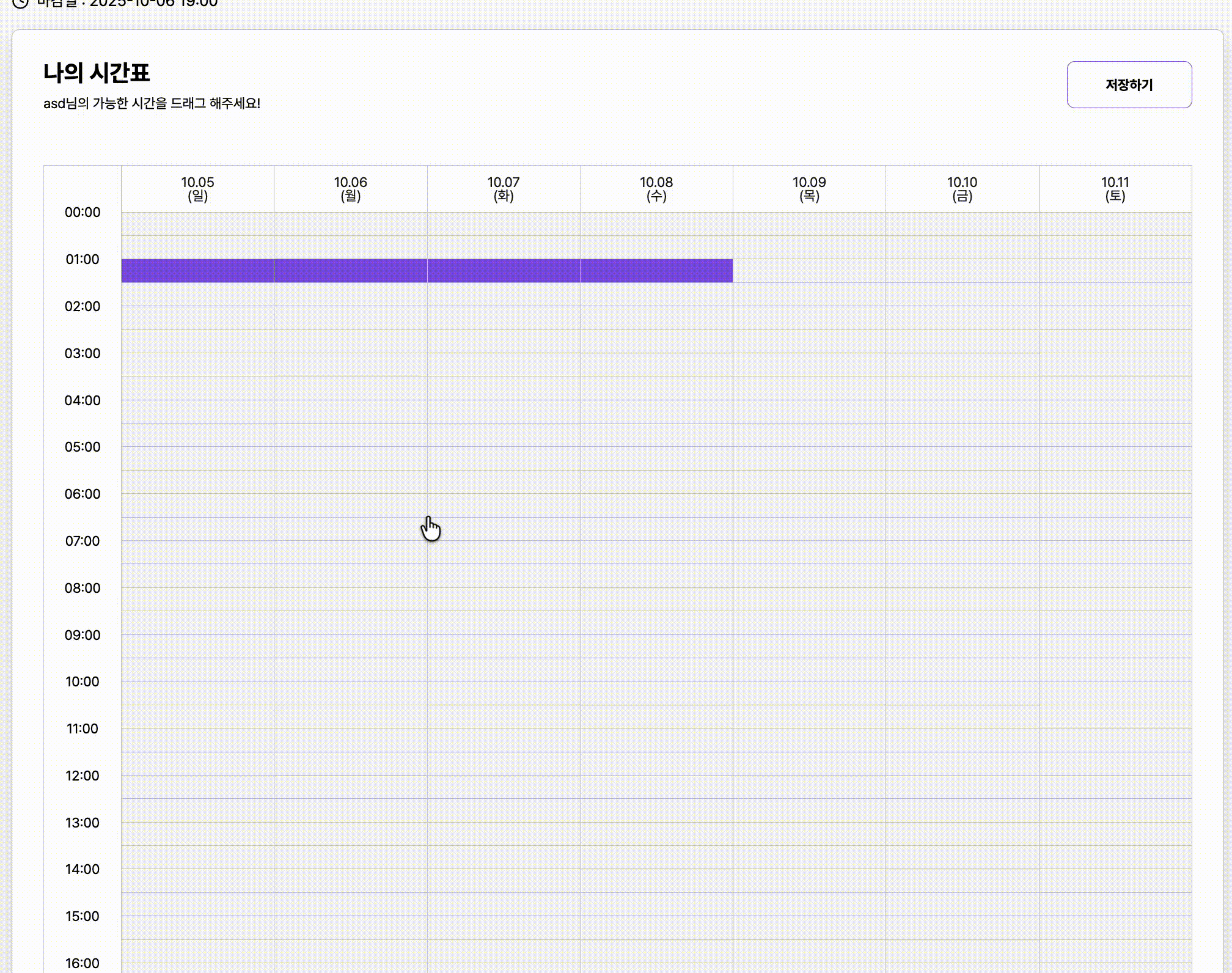The width and height of the screenshot is (1232, 973).
Task: Click the 나의 시간표 heading
Action: pyautogui.click(x=97, y=73)
